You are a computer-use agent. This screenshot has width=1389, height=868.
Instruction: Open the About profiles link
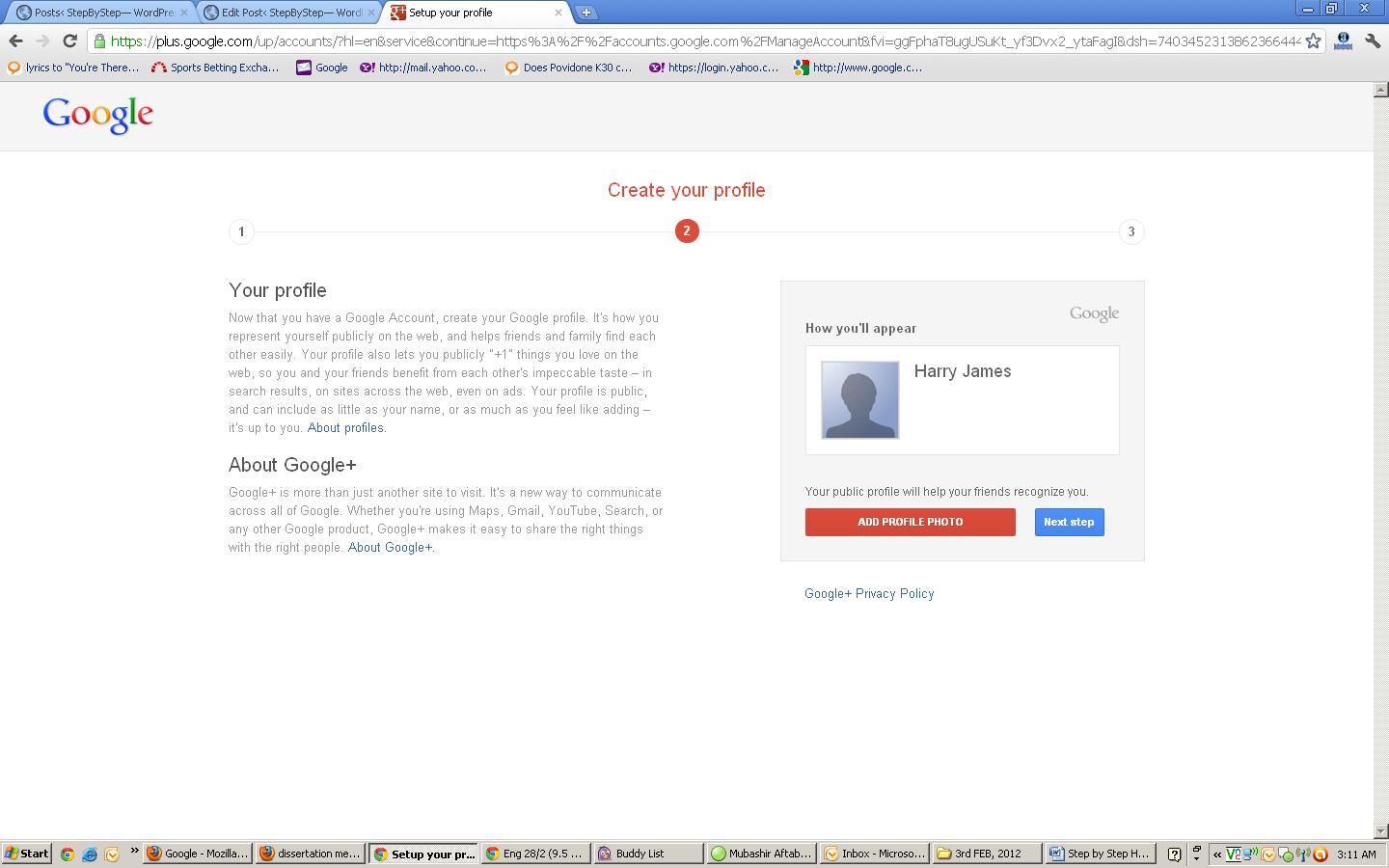click(345, 427)
